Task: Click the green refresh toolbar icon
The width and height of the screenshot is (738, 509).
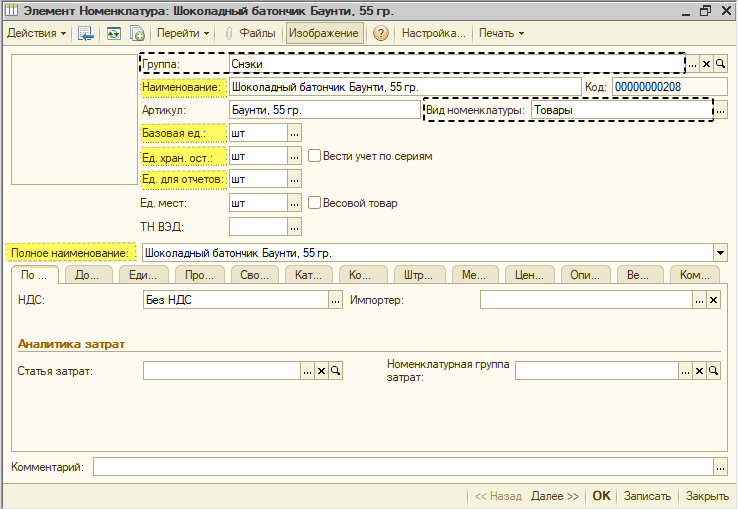Action: [113, 33]
